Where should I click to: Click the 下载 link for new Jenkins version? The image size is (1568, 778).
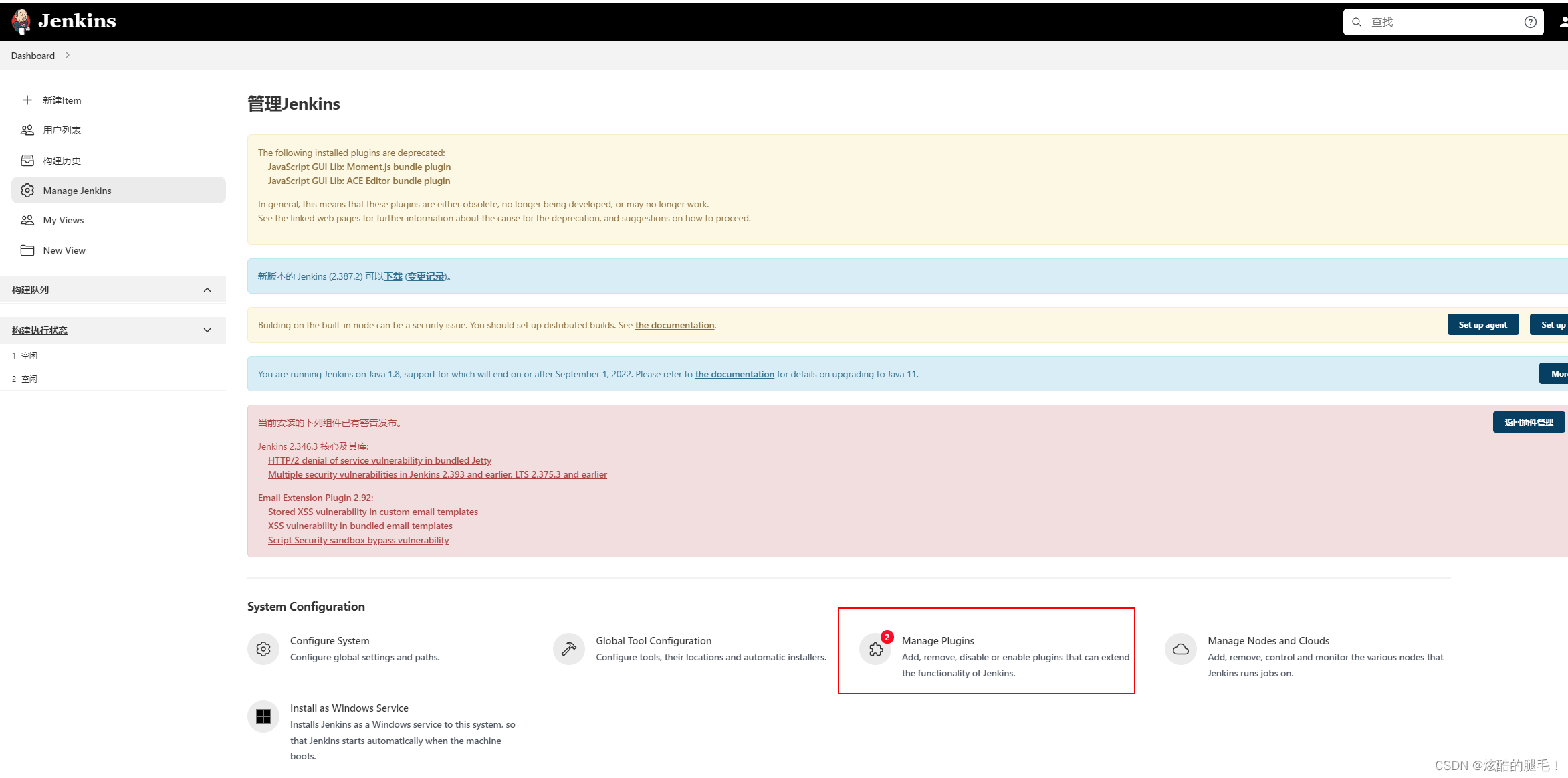[393, 276]
